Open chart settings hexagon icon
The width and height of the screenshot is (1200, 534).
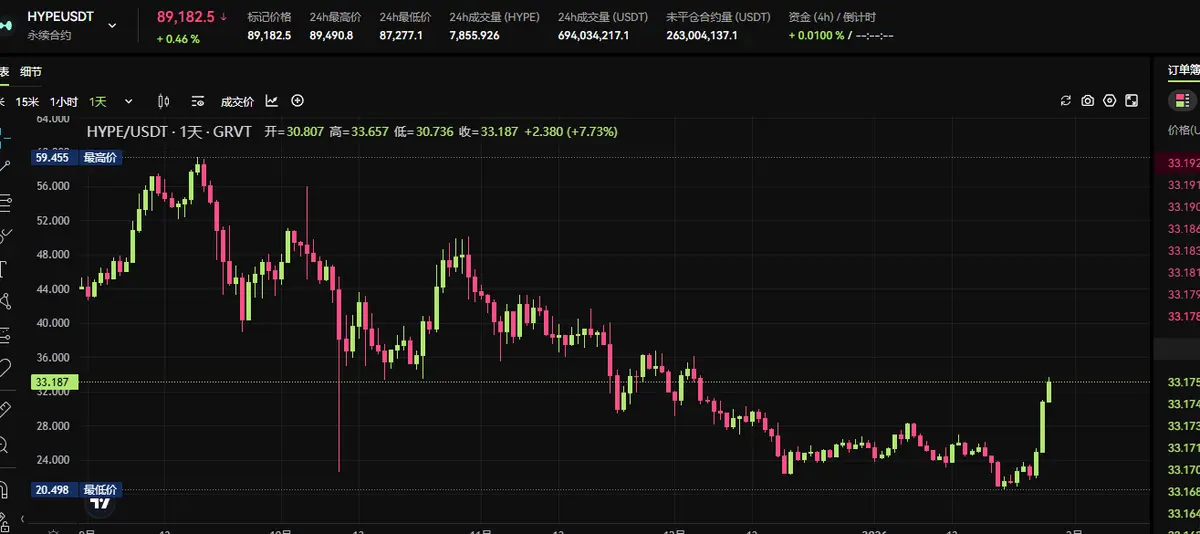tap(1110, 101)
